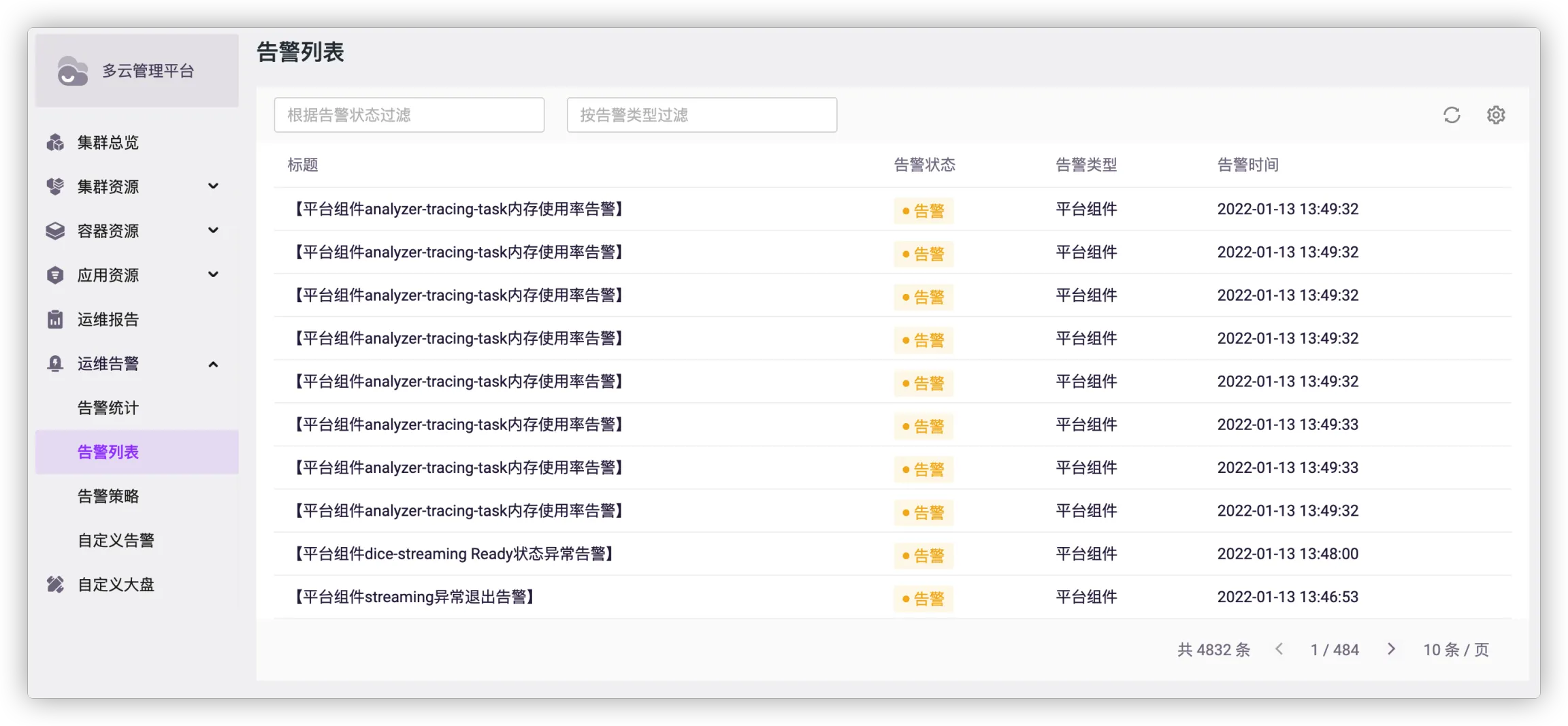Screen dimensions: 1568x726
Task: Collapse the 运维告警 menu chevron
Action: coord(213,364)
